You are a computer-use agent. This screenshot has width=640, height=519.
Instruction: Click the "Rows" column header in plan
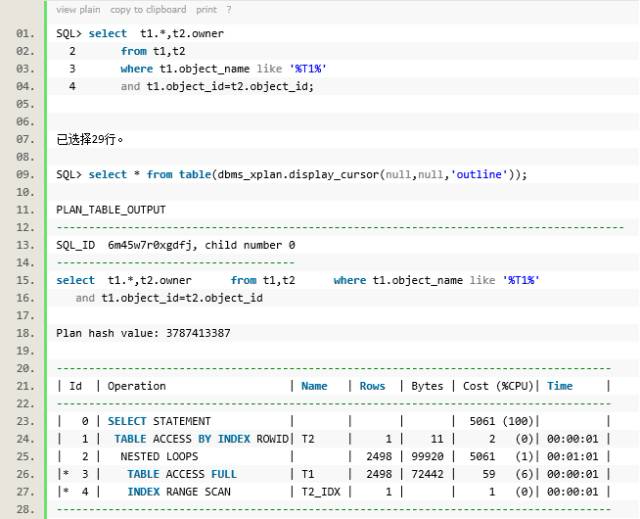(x=372, y=386)
